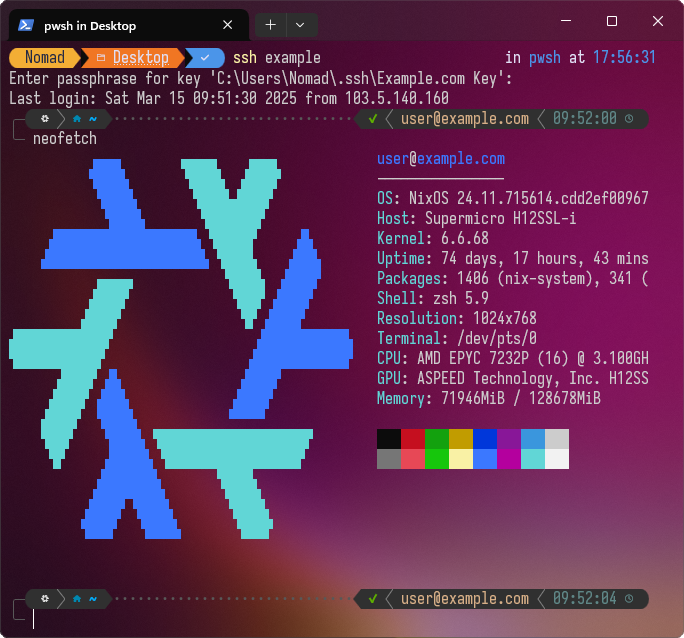The image size is (684, 638).
Task: Click the CPU: AMD EPYC 7232P line
Action: click(x=513, y=358)
